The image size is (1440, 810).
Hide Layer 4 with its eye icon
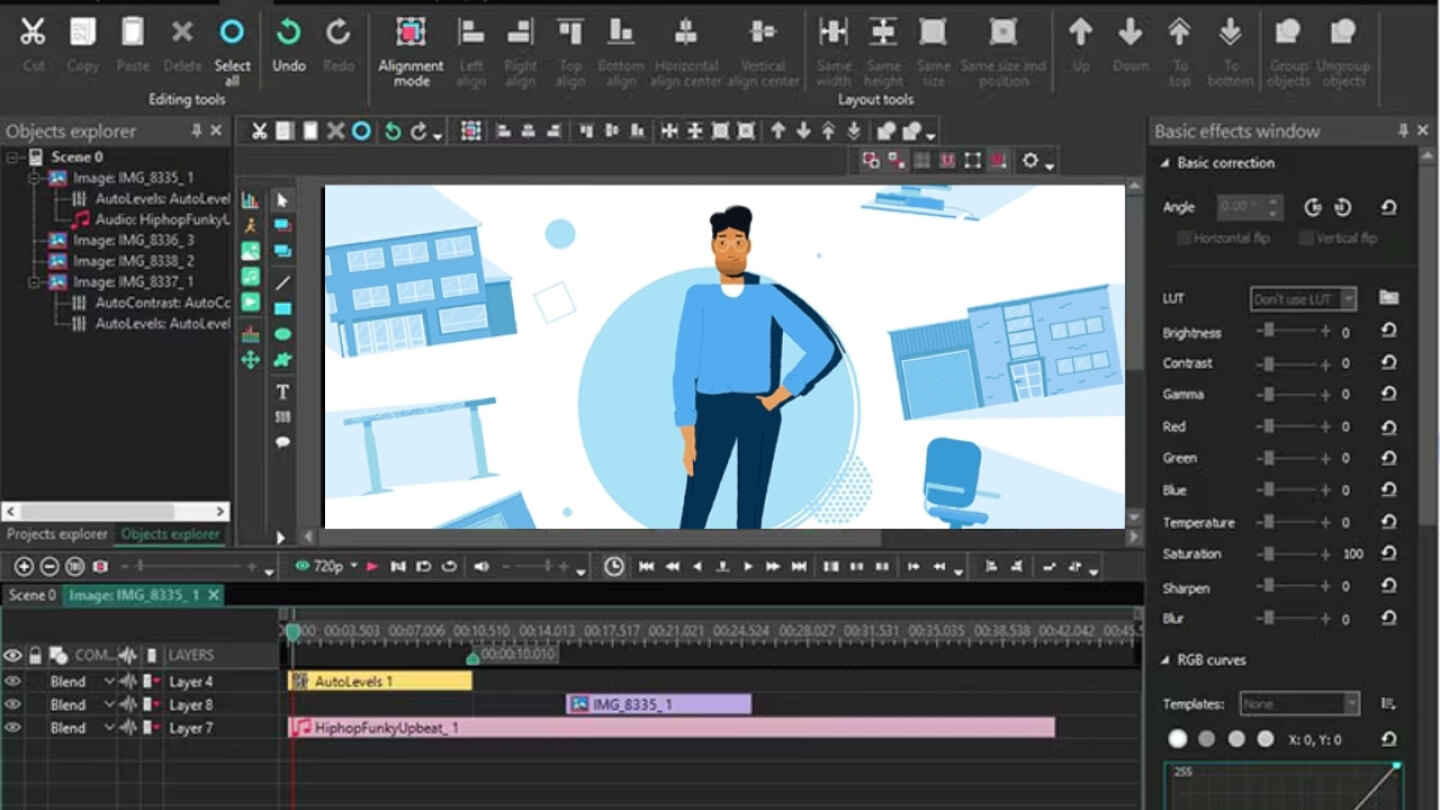tap(12, 681)
